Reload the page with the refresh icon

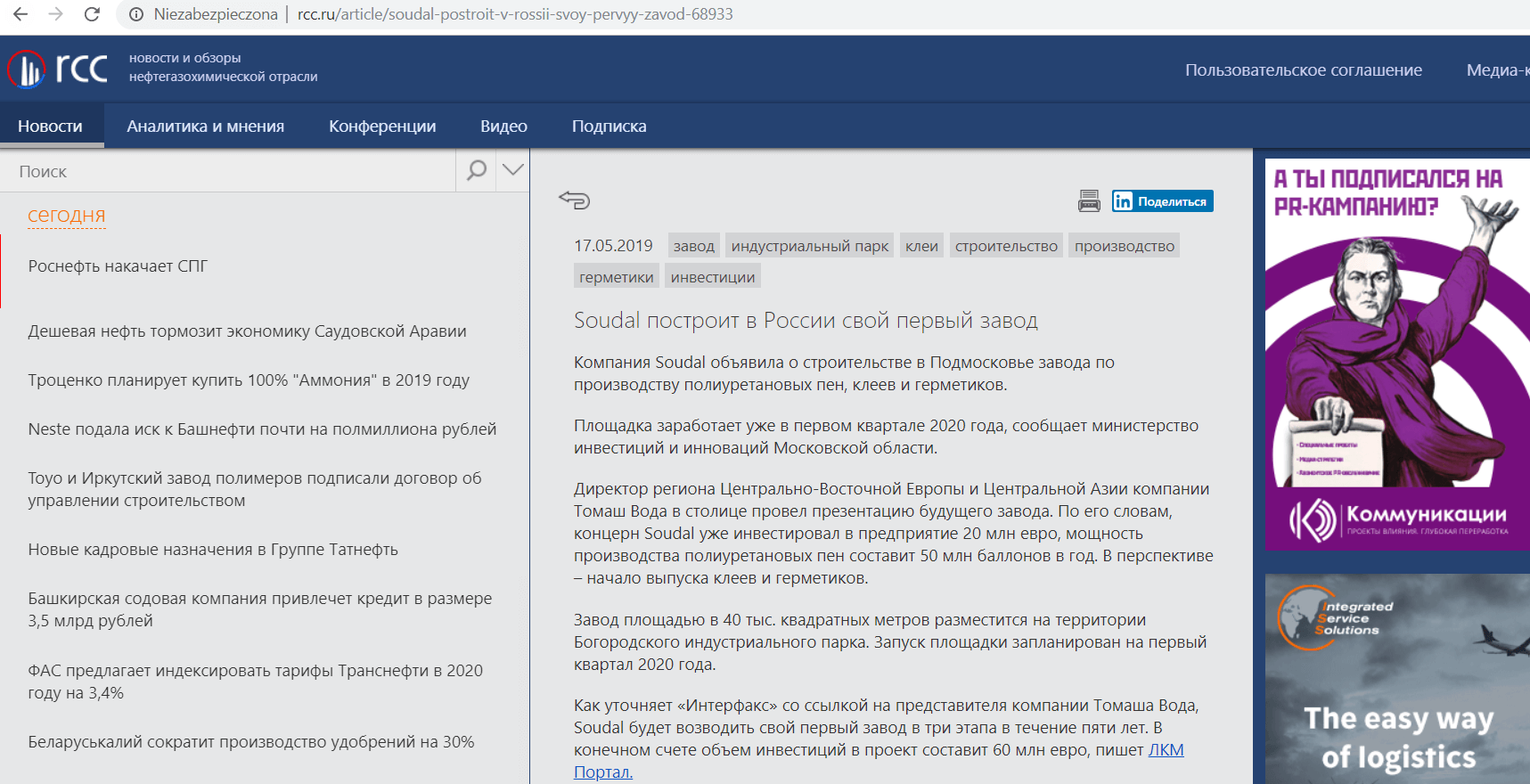coord(92,14)
